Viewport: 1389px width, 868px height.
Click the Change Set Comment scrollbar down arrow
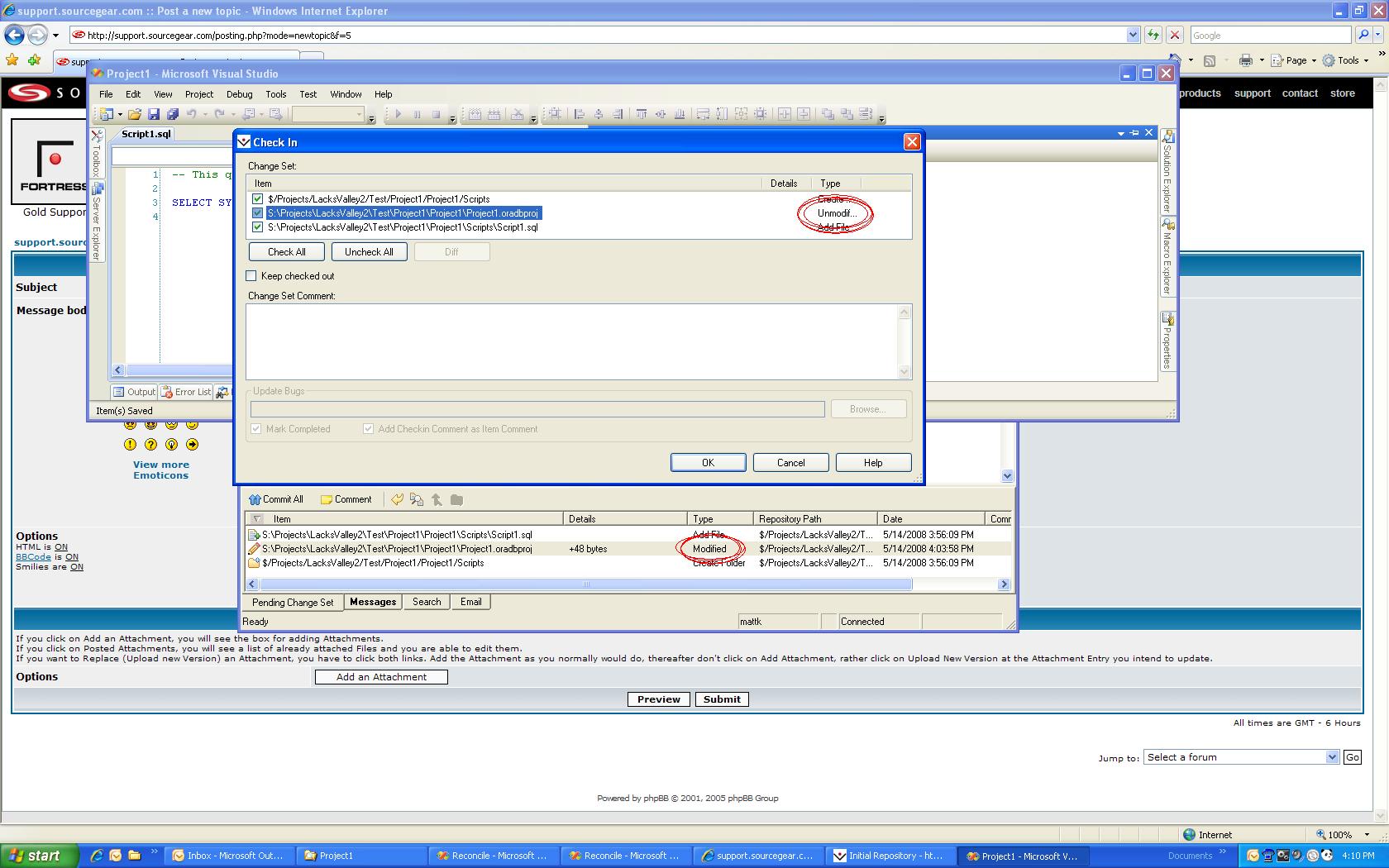[x=905, y=372]
